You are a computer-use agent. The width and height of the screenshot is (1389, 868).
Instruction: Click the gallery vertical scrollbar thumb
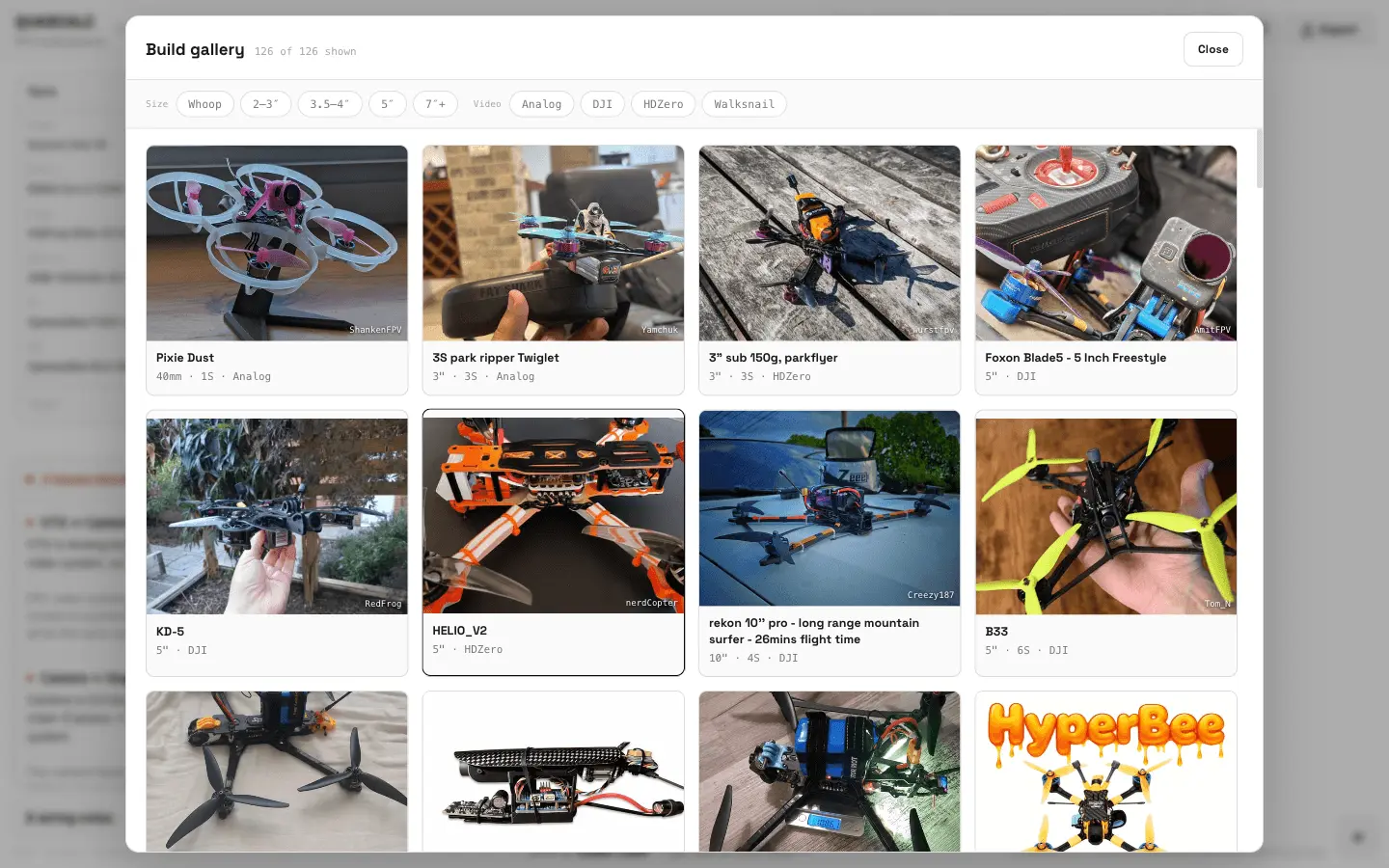[1259, 158]
